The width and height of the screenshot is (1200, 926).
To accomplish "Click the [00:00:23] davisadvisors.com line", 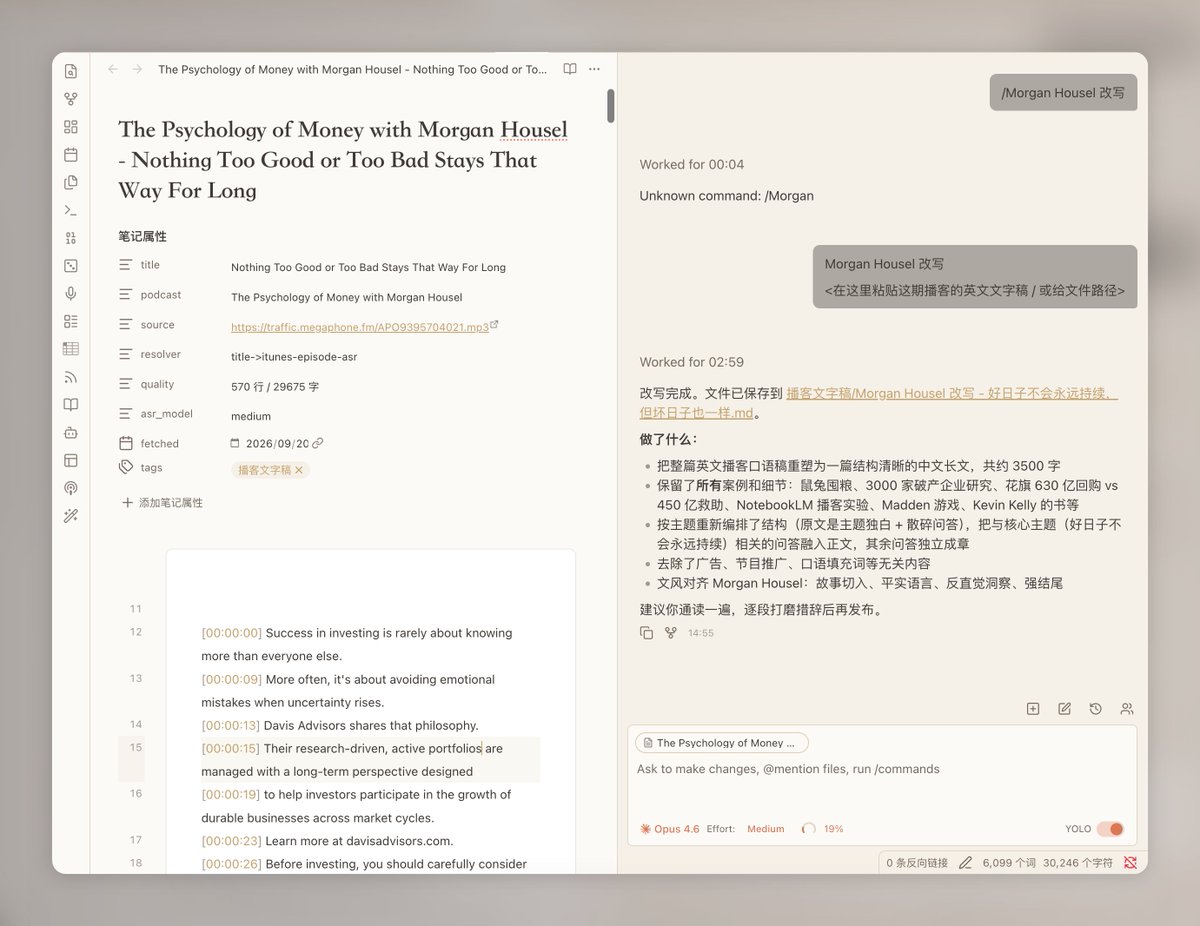I will click(327, 841).
